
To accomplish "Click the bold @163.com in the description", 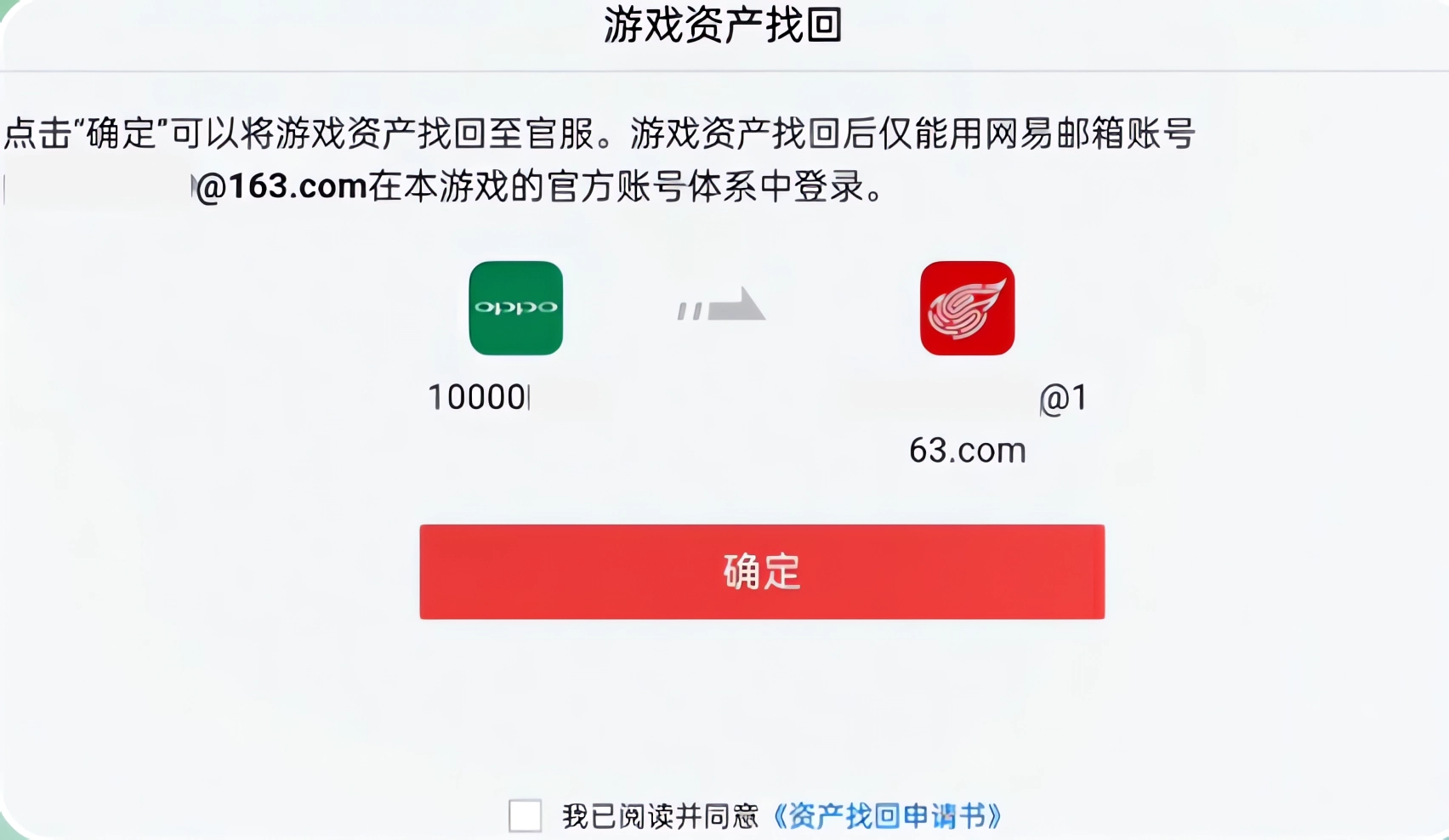I will 281,186.
